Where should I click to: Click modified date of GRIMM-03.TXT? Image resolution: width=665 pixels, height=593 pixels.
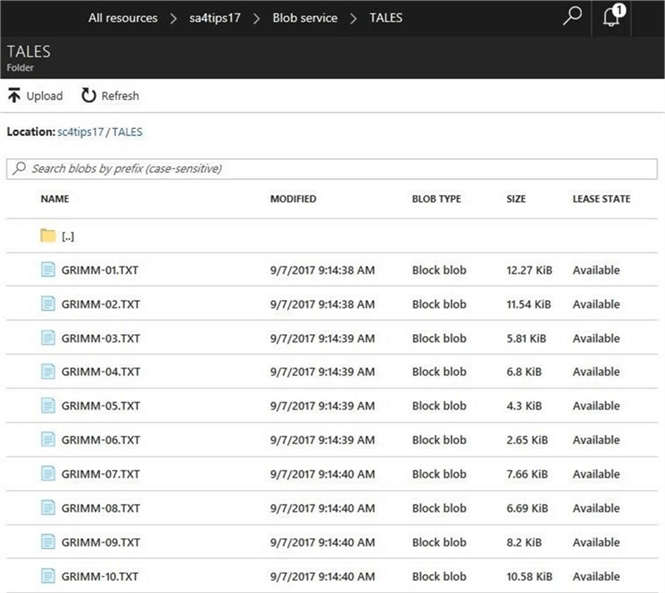322,338
